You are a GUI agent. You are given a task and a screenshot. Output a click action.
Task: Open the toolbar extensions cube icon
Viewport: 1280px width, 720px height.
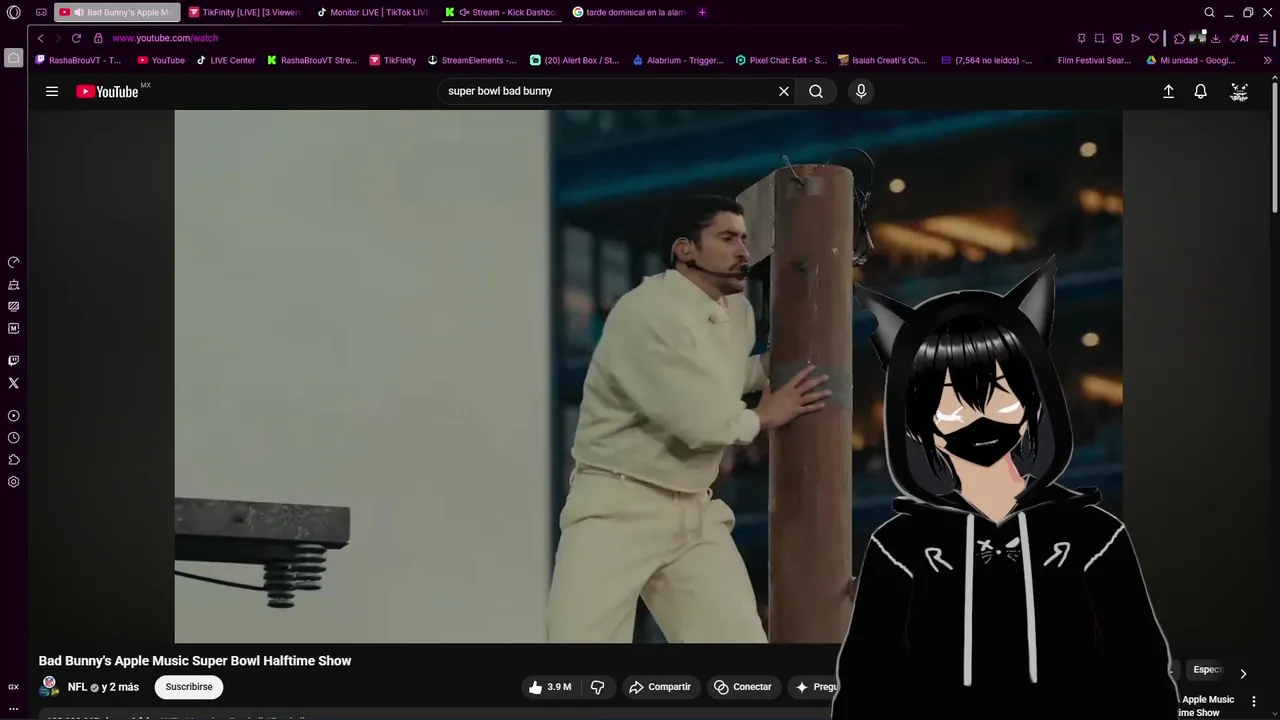pyautogui.click(x=1179, y=38)
